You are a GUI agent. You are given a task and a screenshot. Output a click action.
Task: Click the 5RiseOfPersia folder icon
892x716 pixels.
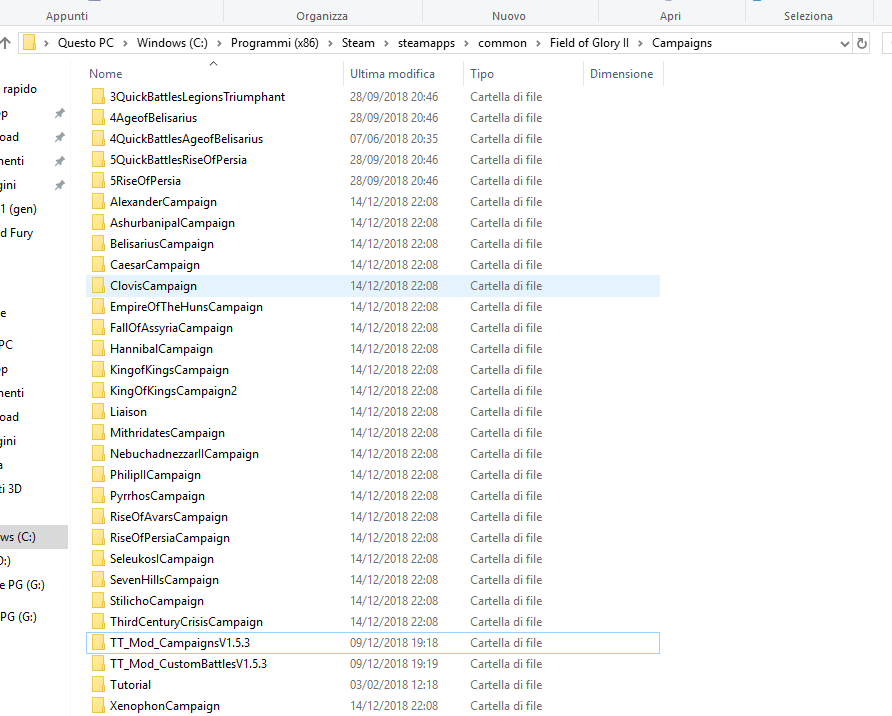point(98,181)
